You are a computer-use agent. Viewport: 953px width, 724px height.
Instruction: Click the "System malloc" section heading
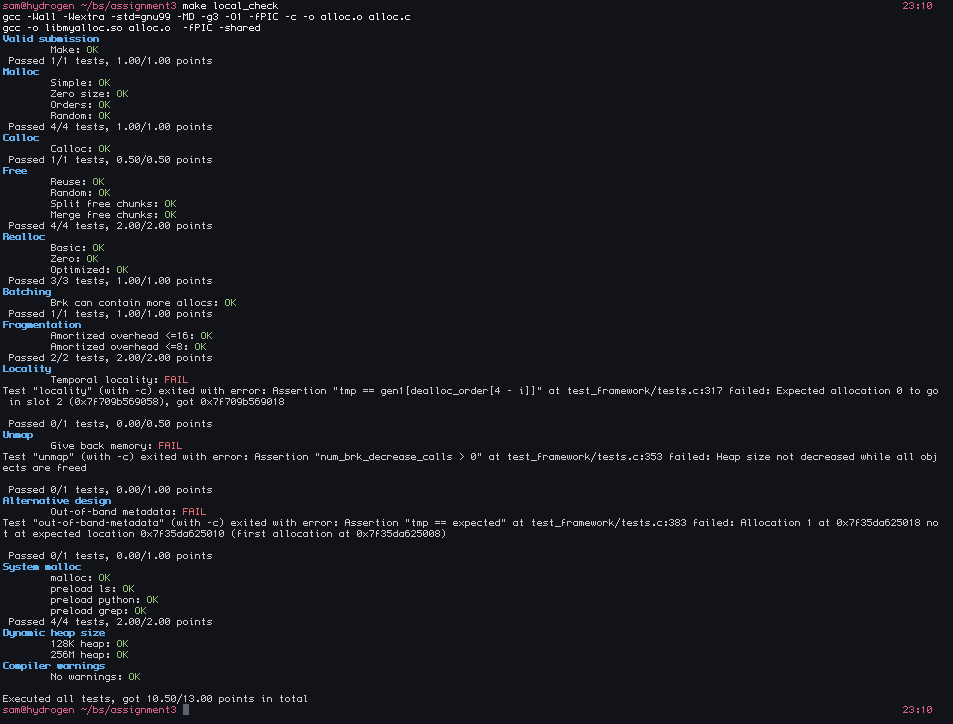pos(42,567)
